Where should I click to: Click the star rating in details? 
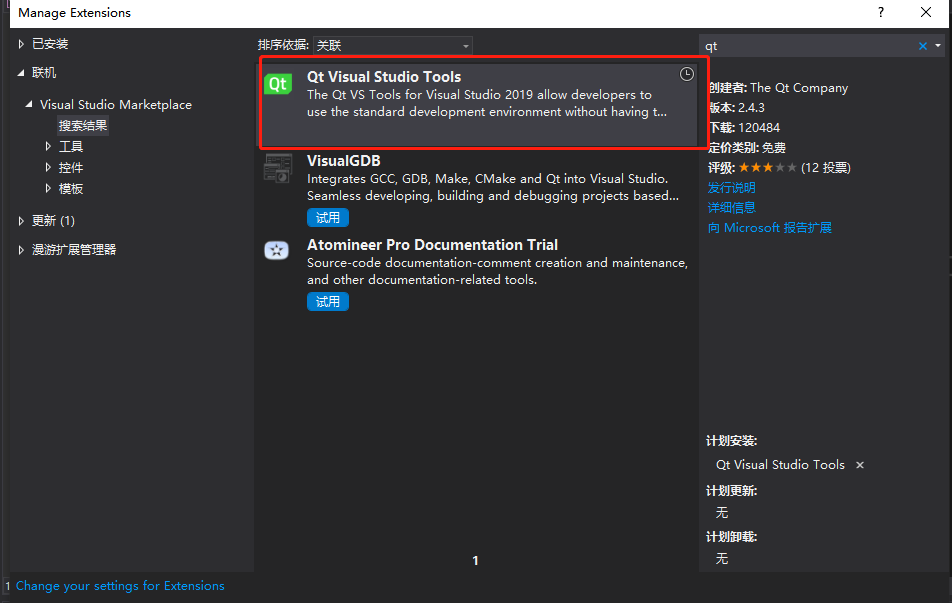coord(767,168)
